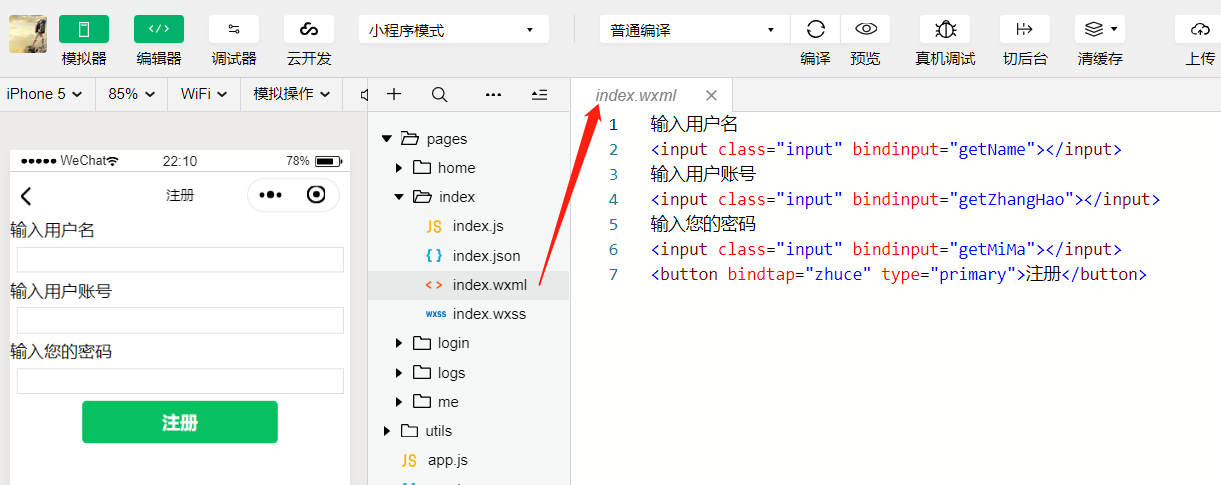1221x485 pixels.
Task: Expand the login folder
Action: 399,343
